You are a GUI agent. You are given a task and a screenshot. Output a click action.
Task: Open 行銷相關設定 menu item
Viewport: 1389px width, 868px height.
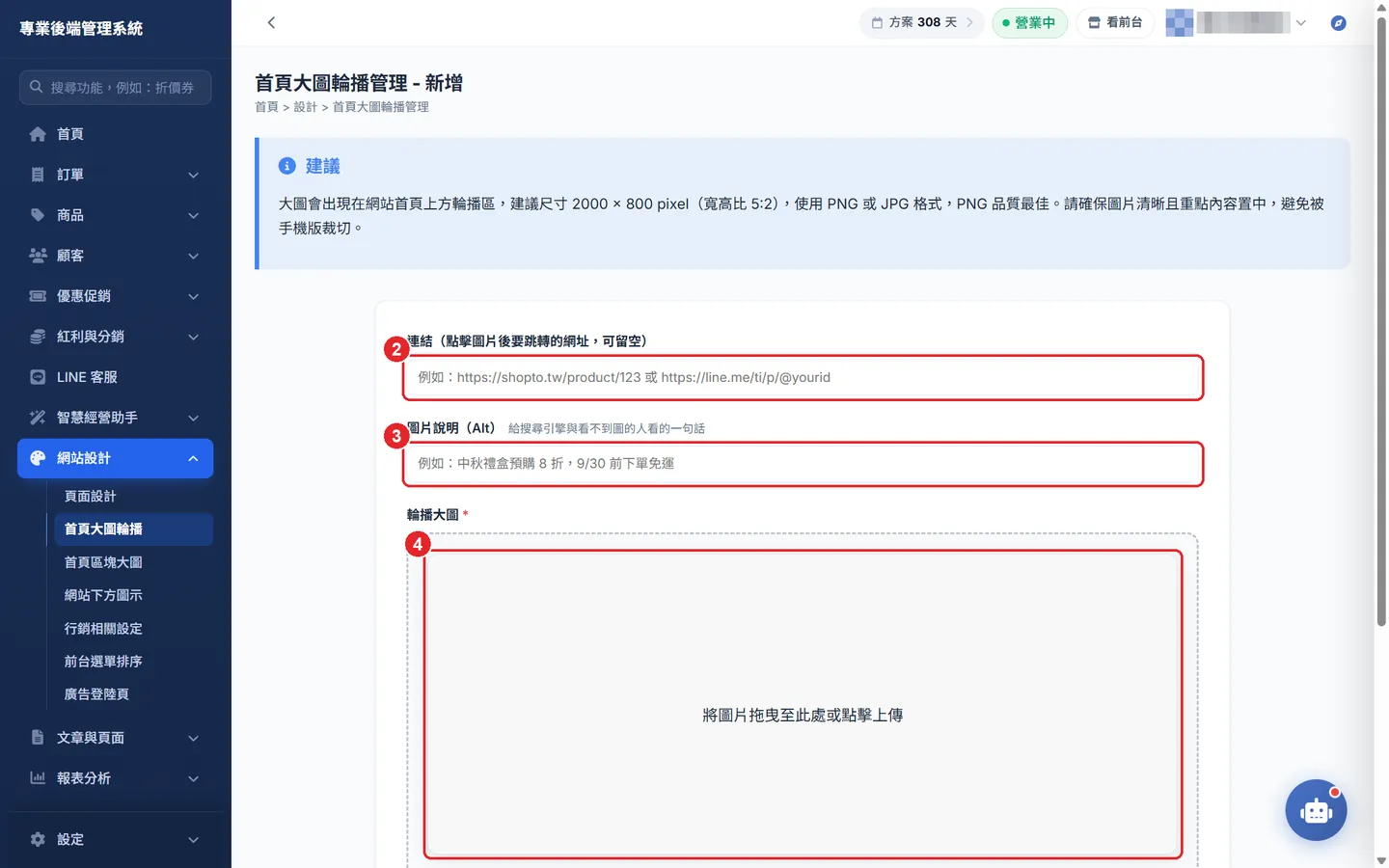click(x=134, y=628)
